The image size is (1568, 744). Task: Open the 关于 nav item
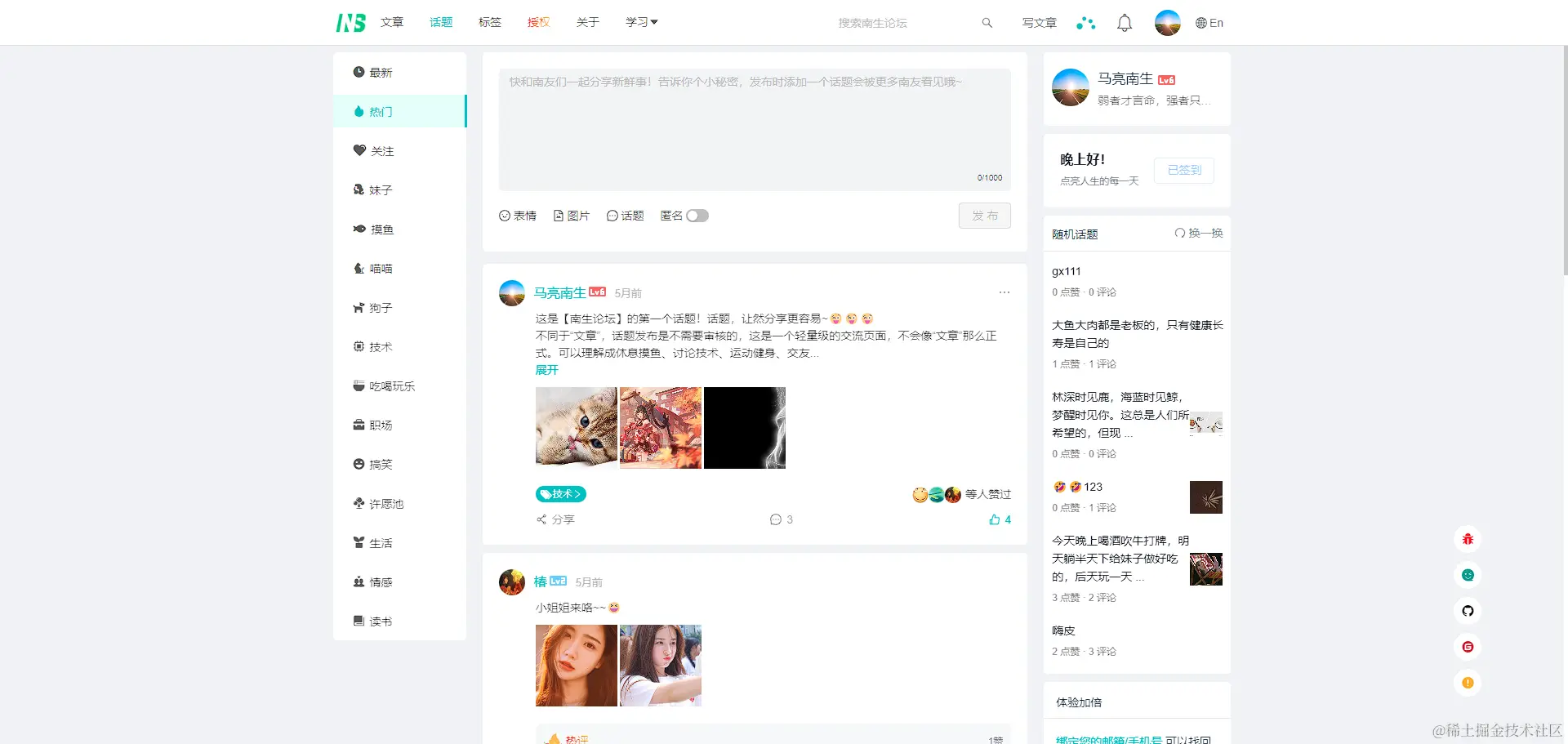pyautogui.click(x=588, y=22)
